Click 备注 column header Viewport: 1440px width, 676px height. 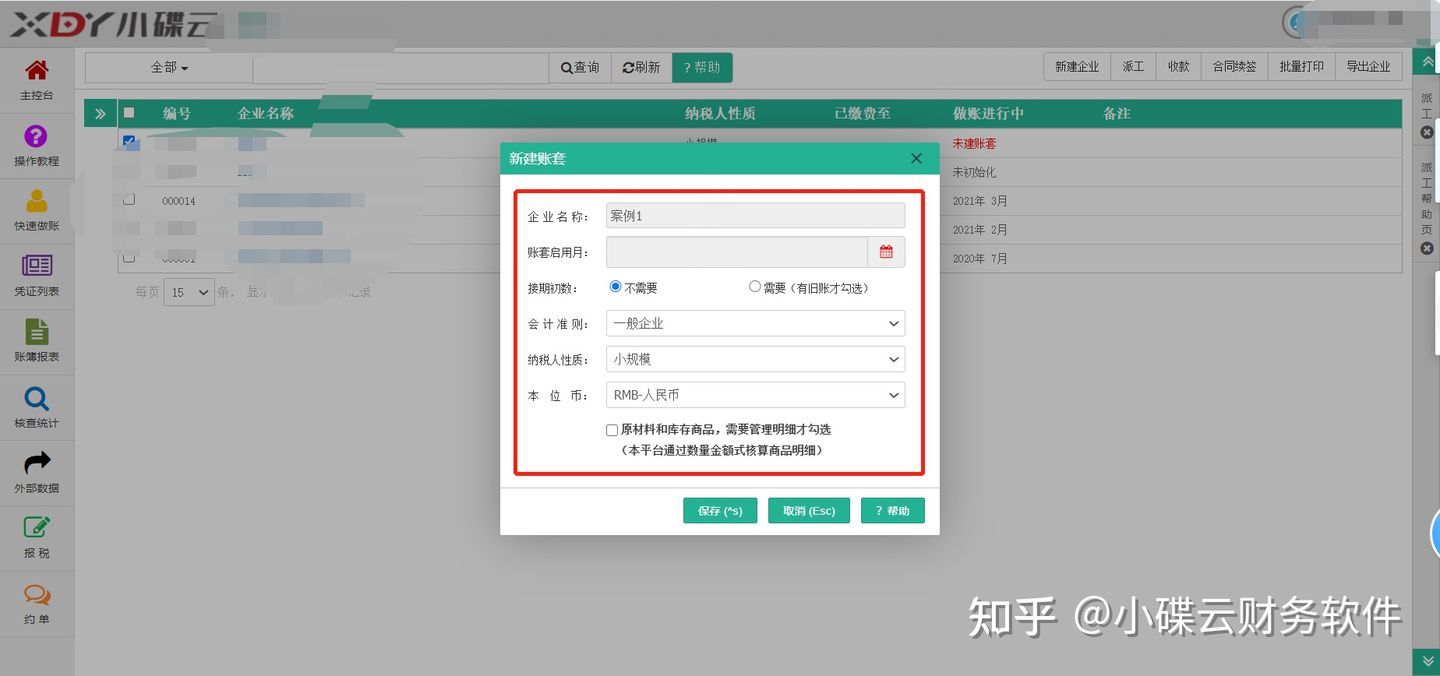pyautogui.click(x=1117, y=114)
